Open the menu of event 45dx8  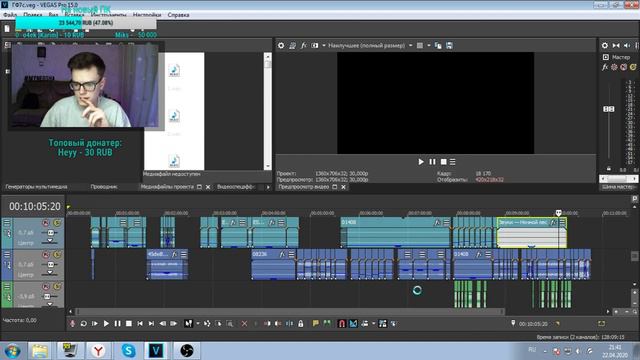(x=184, y=254)
